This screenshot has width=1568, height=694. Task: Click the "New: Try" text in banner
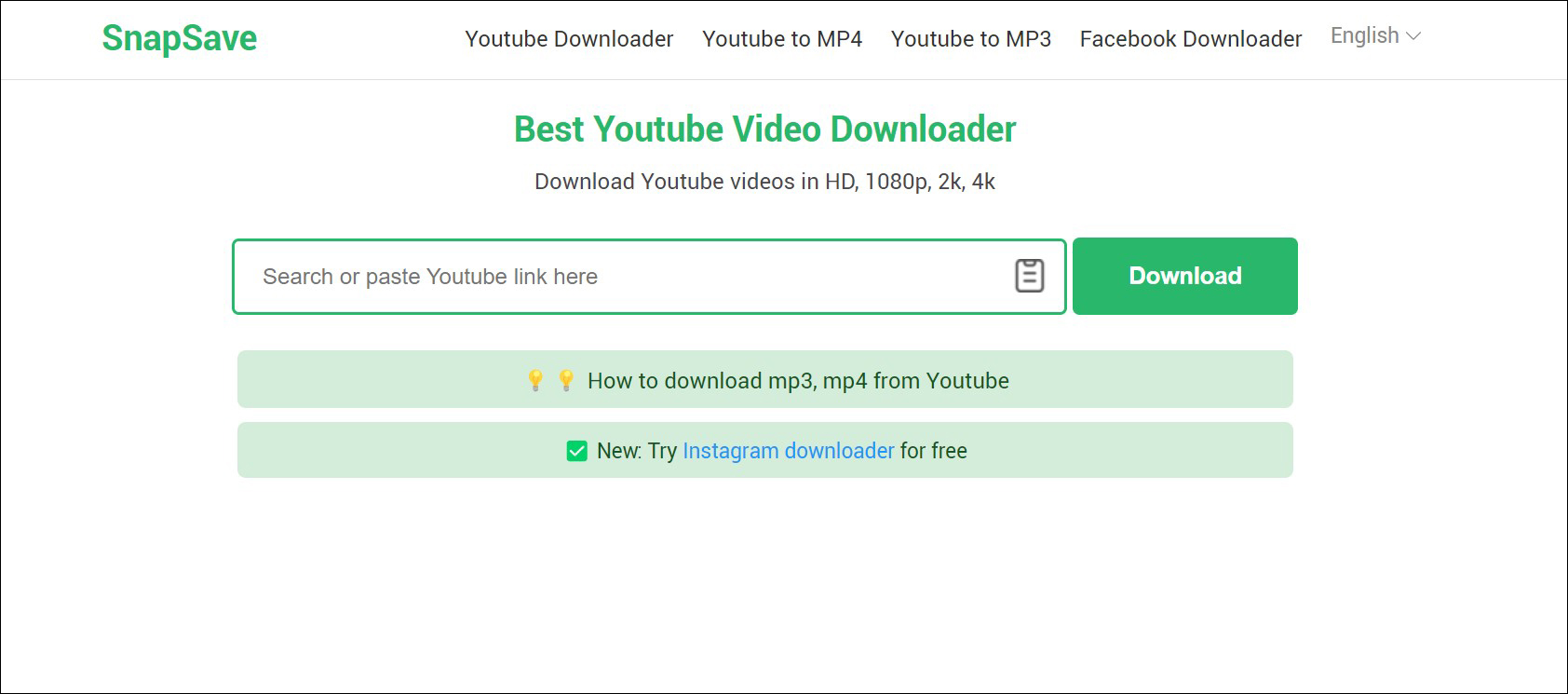tap(637, 451)
